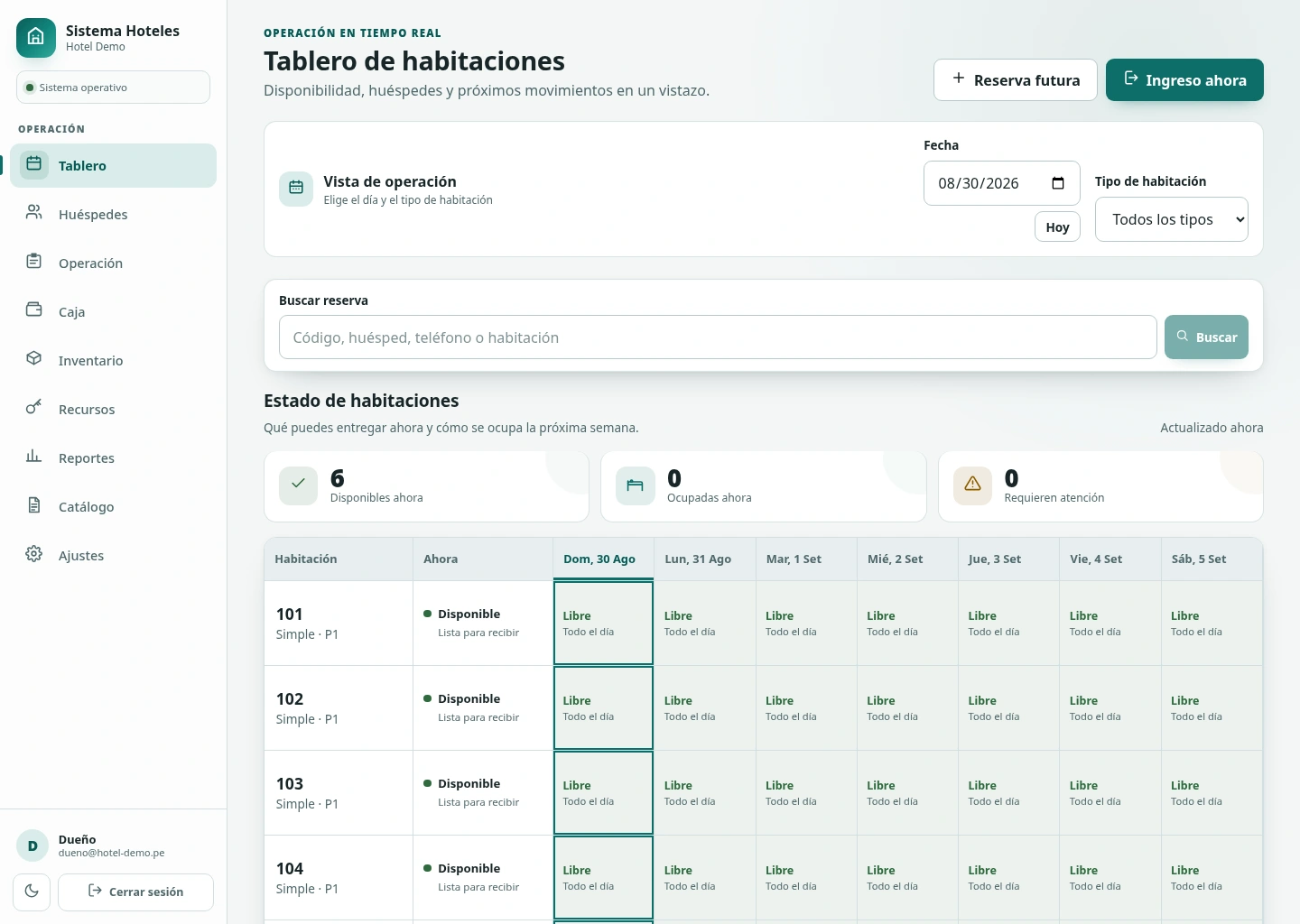
Task: Click Cerrar sesión to log out
Action: coord(135,892)
